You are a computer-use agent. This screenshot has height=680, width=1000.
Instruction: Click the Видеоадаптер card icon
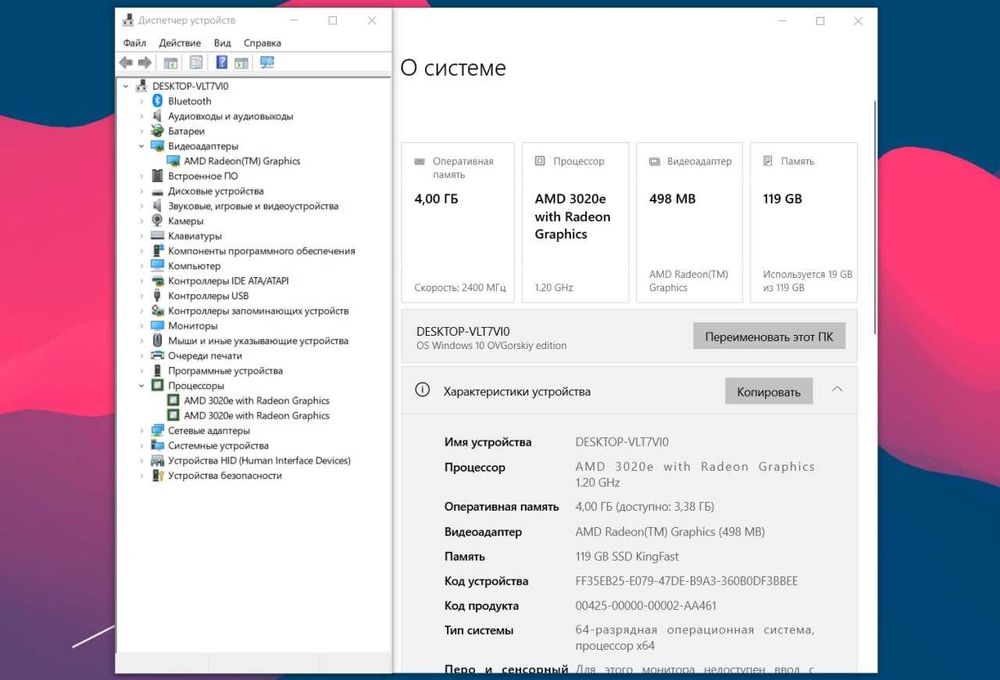(654, 161)
